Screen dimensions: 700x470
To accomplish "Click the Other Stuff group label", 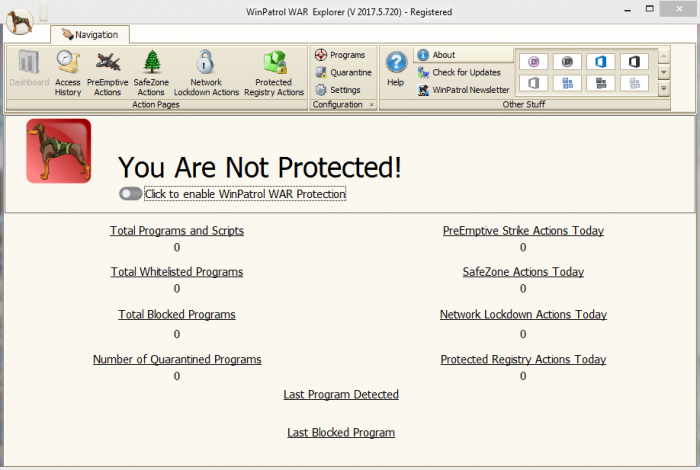I will 524,104.
